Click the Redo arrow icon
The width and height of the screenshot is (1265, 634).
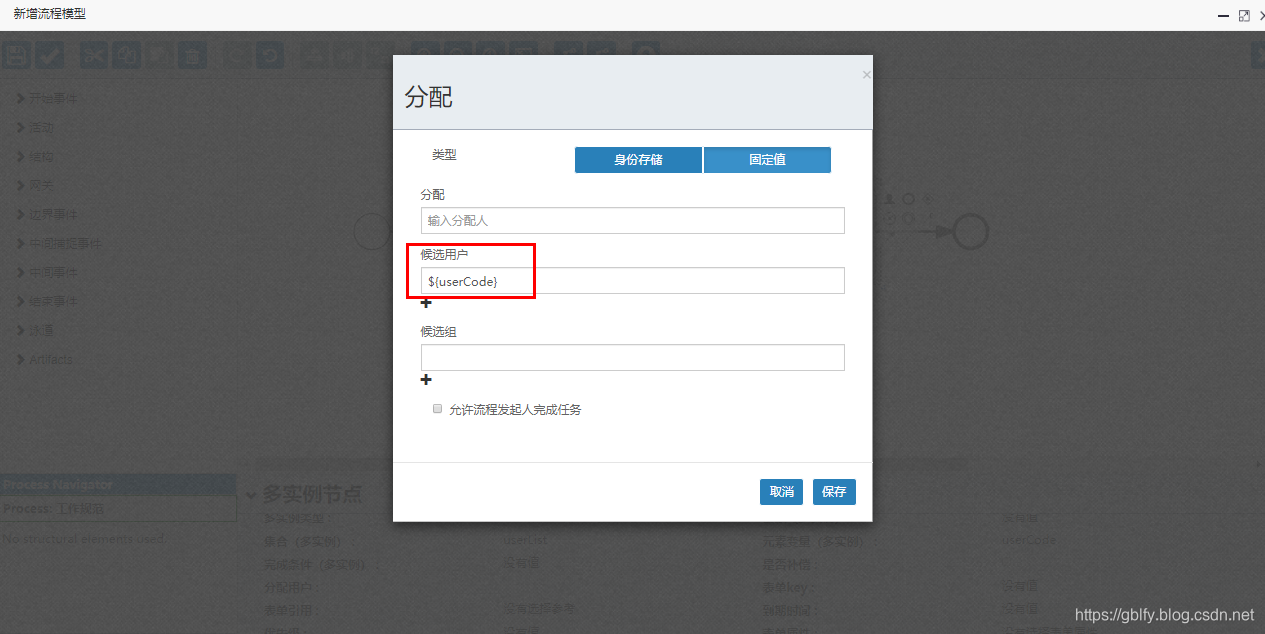(270, 55)
